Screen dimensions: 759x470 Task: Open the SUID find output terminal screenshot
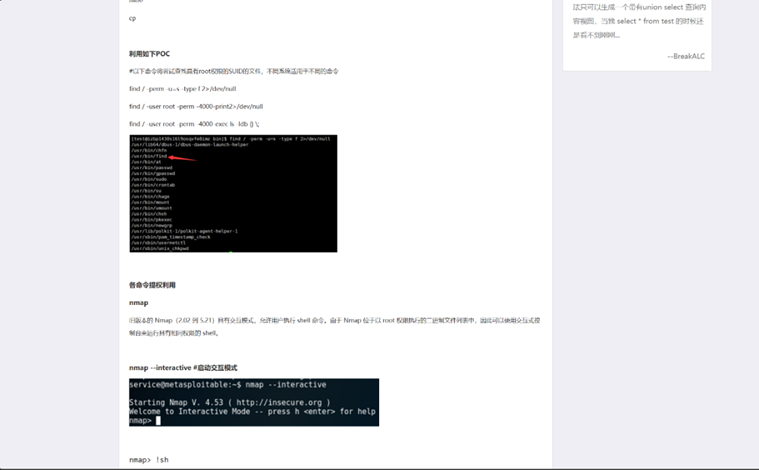[x=233, y=193]
